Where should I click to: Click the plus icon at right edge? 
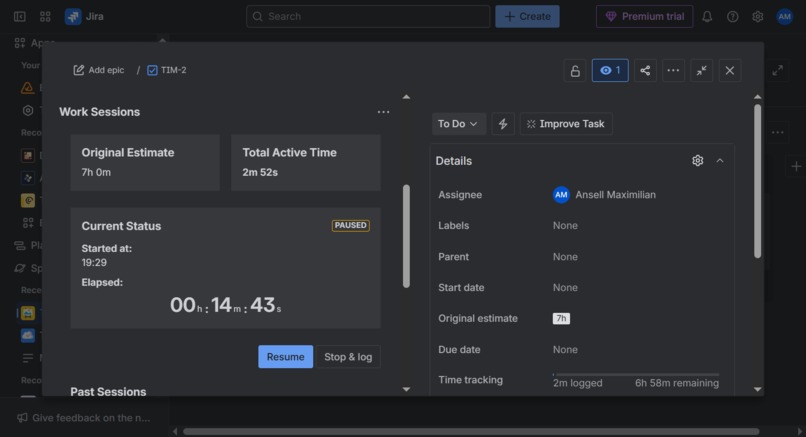(x=796, y=166)
